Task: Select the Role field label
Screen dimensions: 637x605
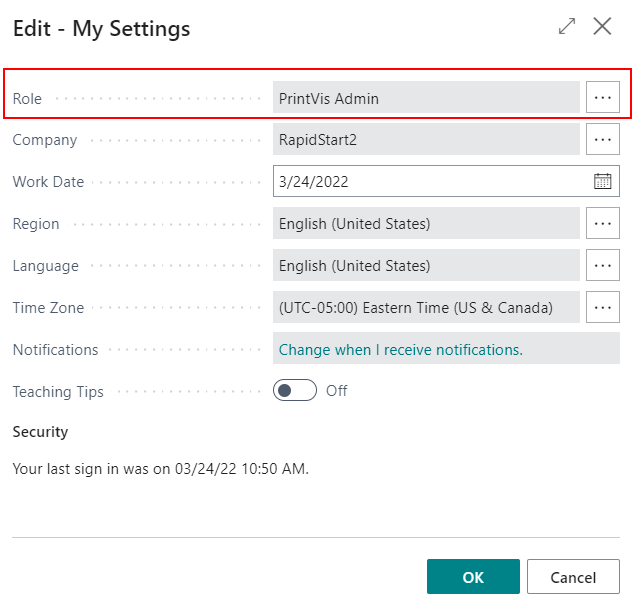Action: (27, 99)
